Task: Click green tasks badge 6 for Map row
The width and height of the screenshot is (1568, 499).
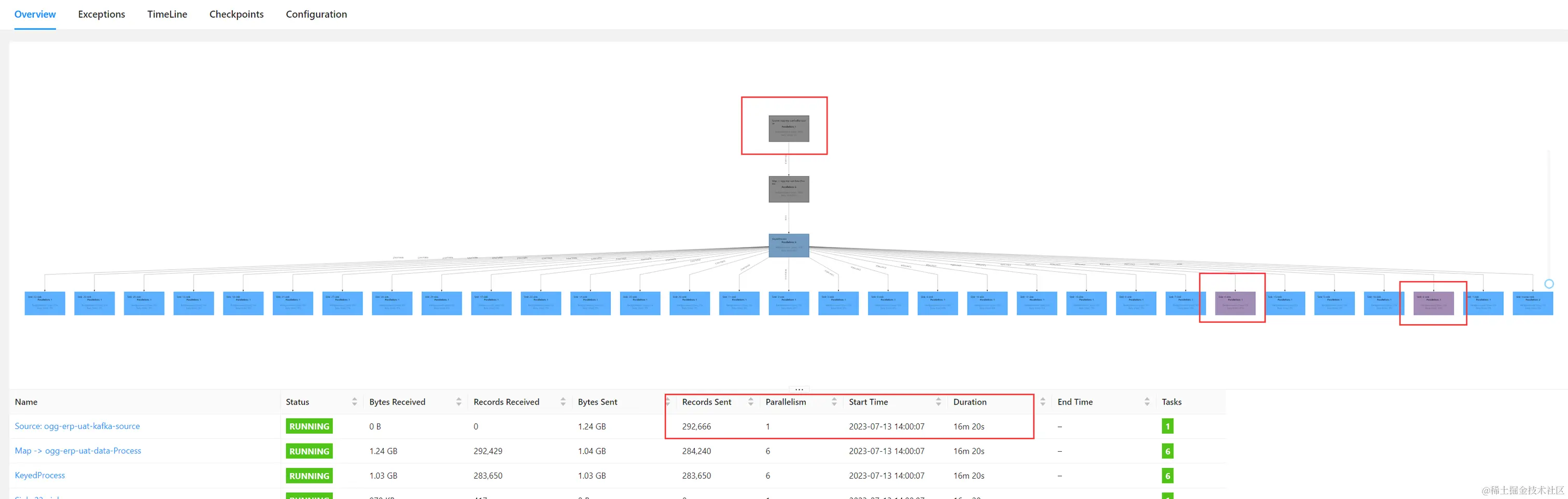Action: 1168,451
